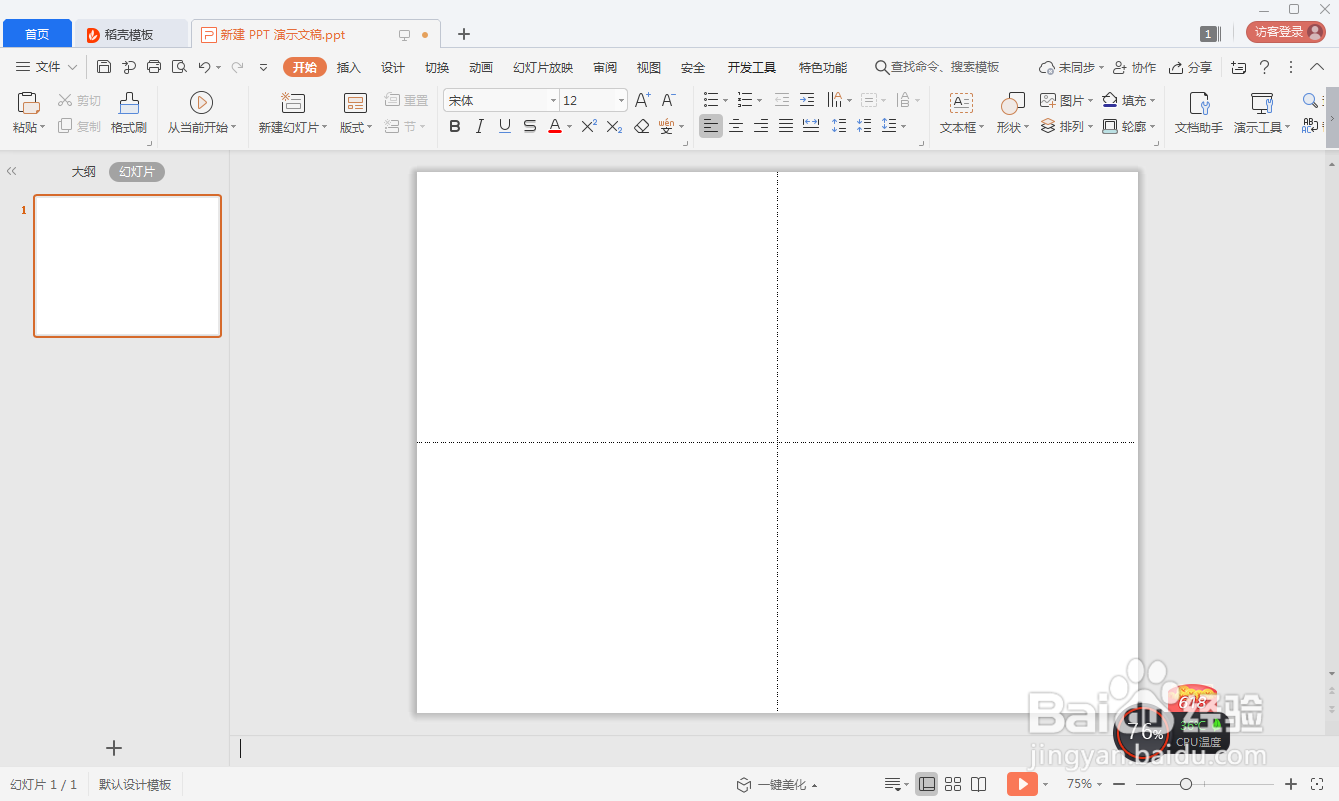The height and width of the screenshot is (801, 1339).
Task: Switch to reading view icon
Action: (979, 784)
